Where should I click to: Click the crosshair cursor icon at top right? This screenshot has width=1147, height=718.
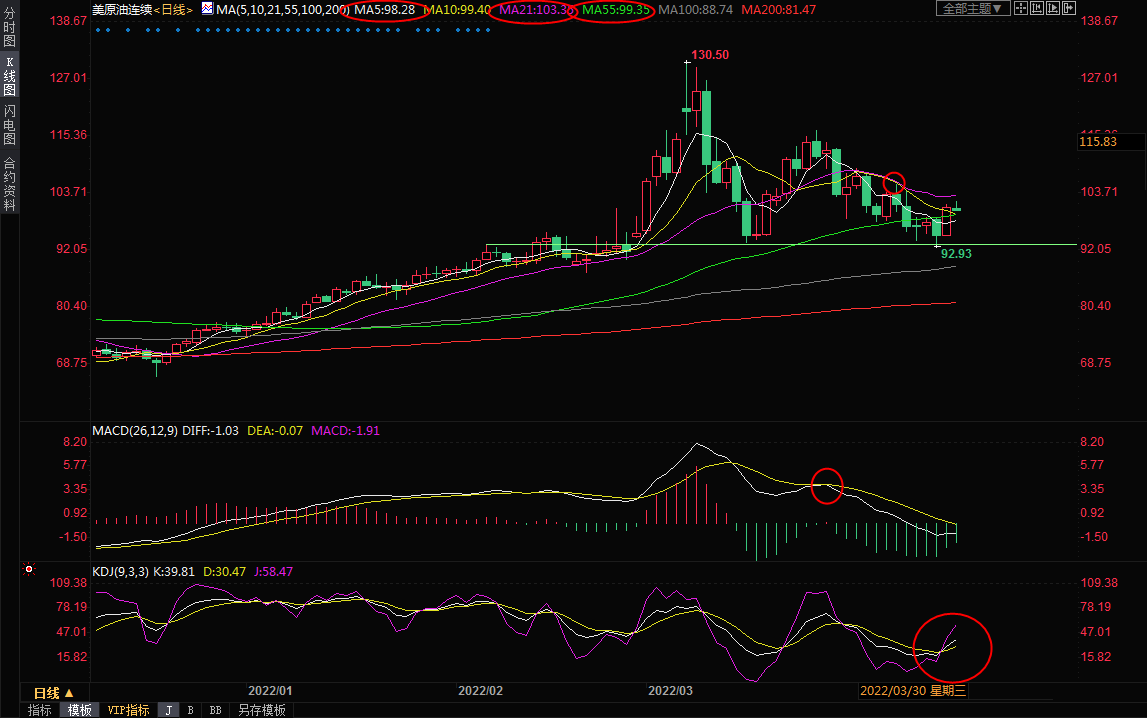[1021, 8]
